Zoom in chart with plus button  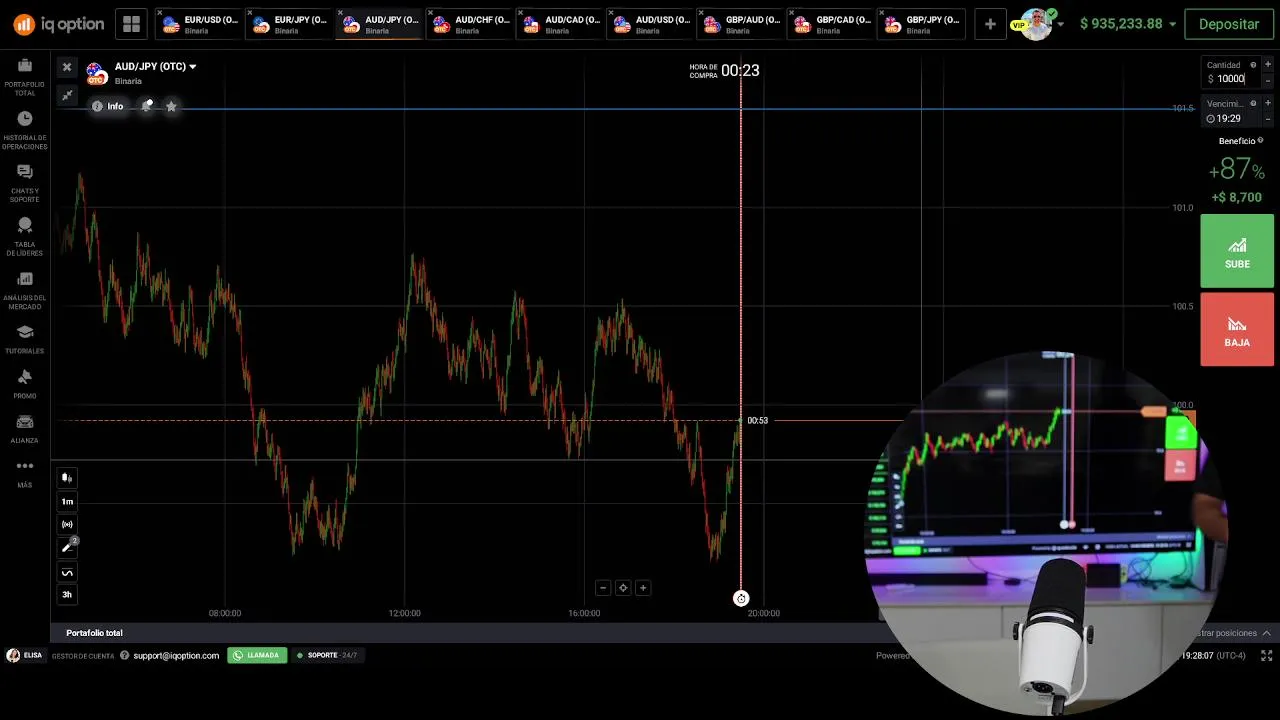[x=643, y=588]
